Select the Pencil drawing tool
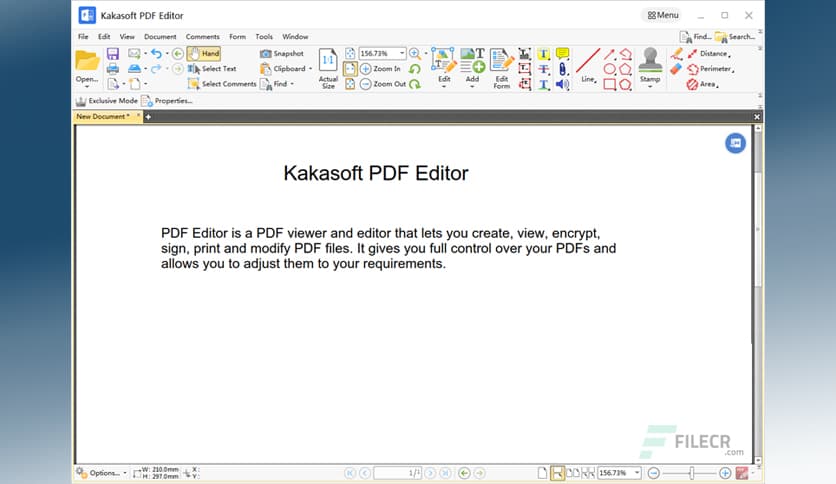 pos(676,53)
